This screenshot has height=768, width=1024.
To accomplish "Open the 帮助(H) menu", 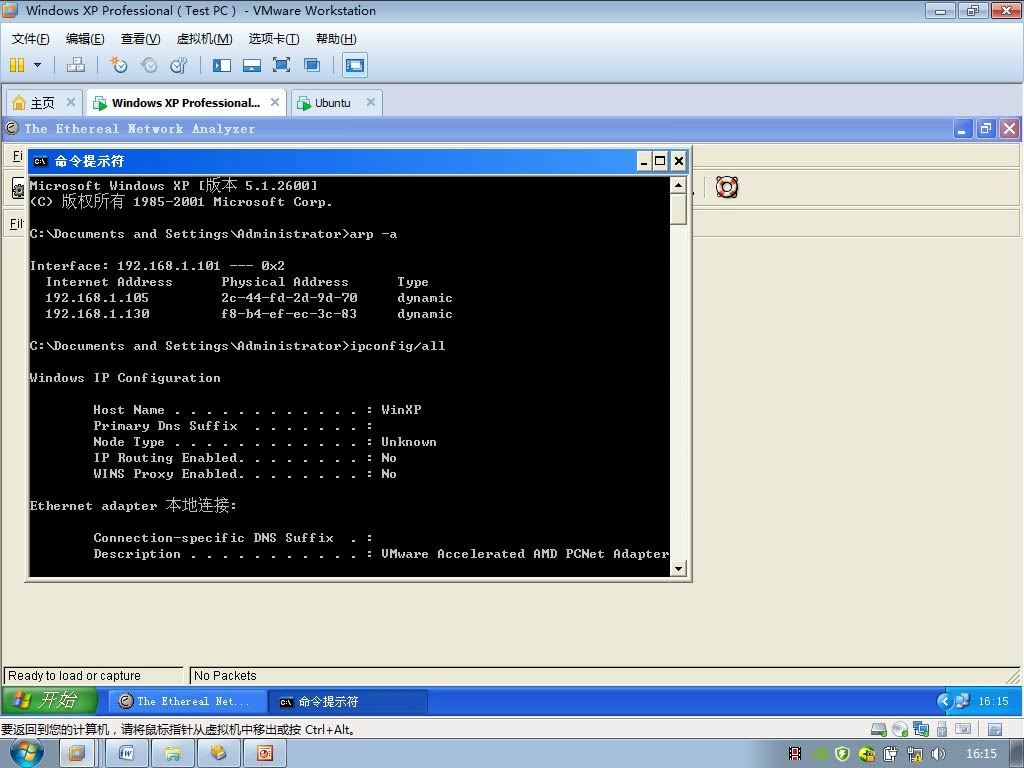I will (x=336, y=39).
